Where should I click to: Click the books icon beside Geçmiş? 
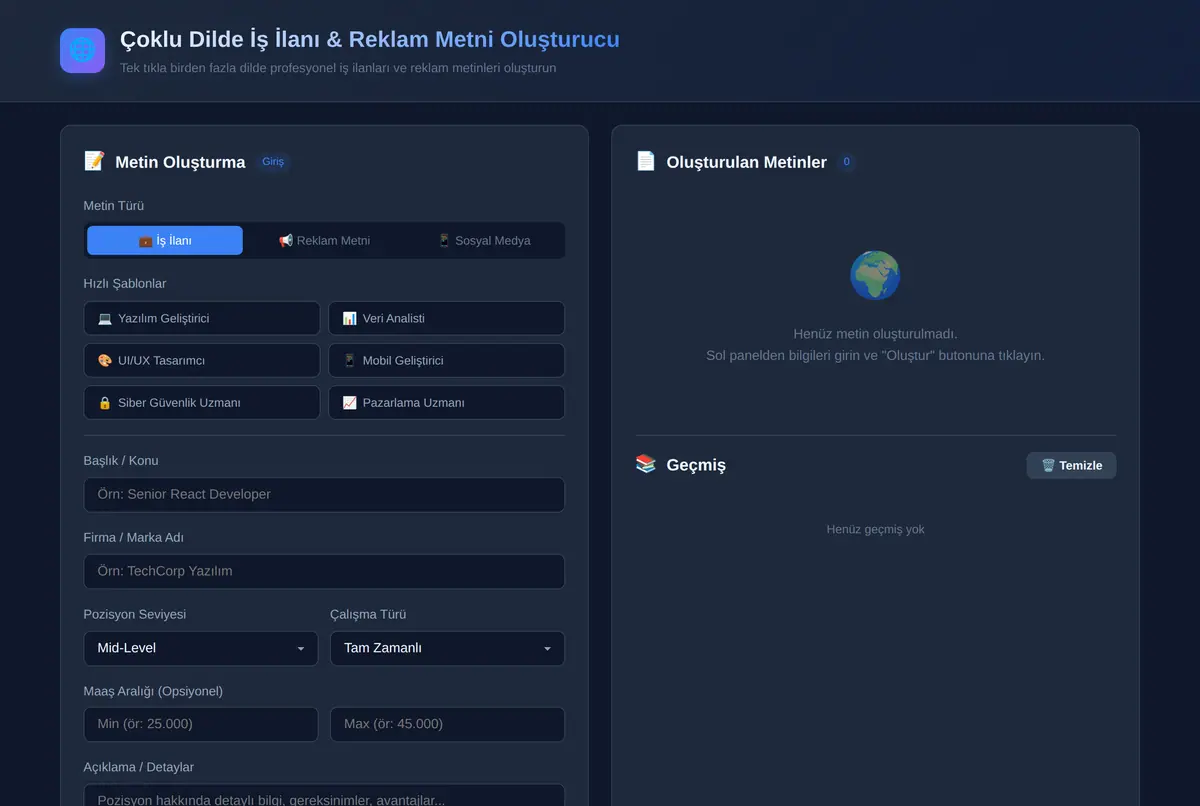tap(646, 464)
